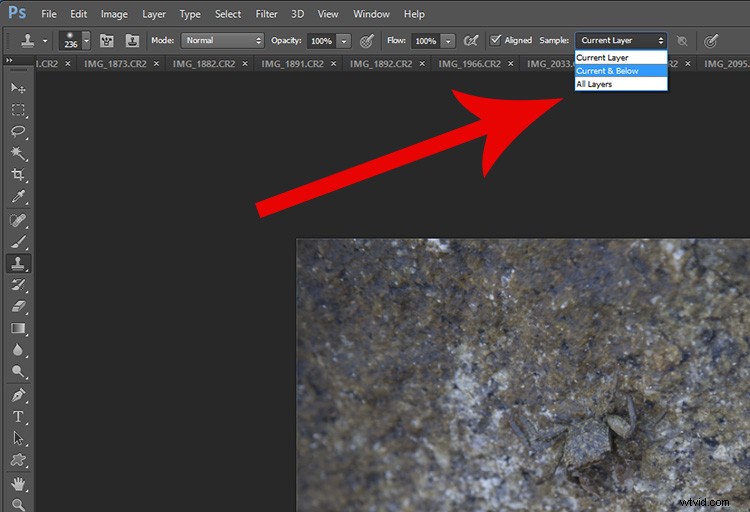
Task: Open the Opacity slider dropdown arrow
Action: [343, 41]
